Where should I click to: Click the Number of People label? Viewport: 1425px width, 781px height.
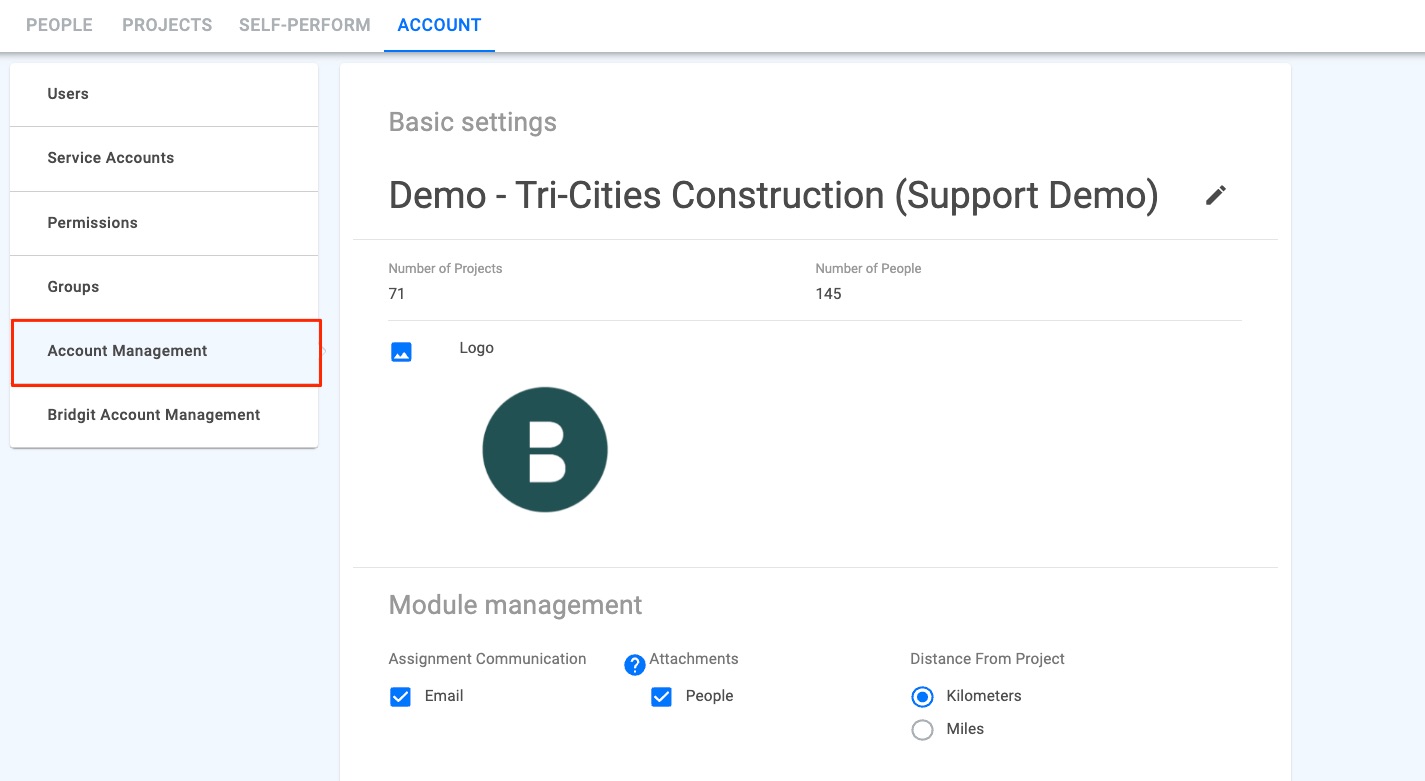[868, 269]
